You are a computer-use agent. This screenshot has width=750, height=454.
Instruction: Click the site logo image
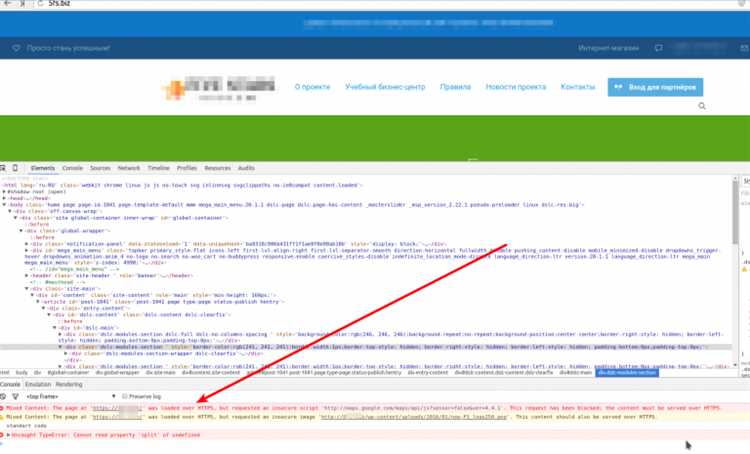(x=219, y=88)
